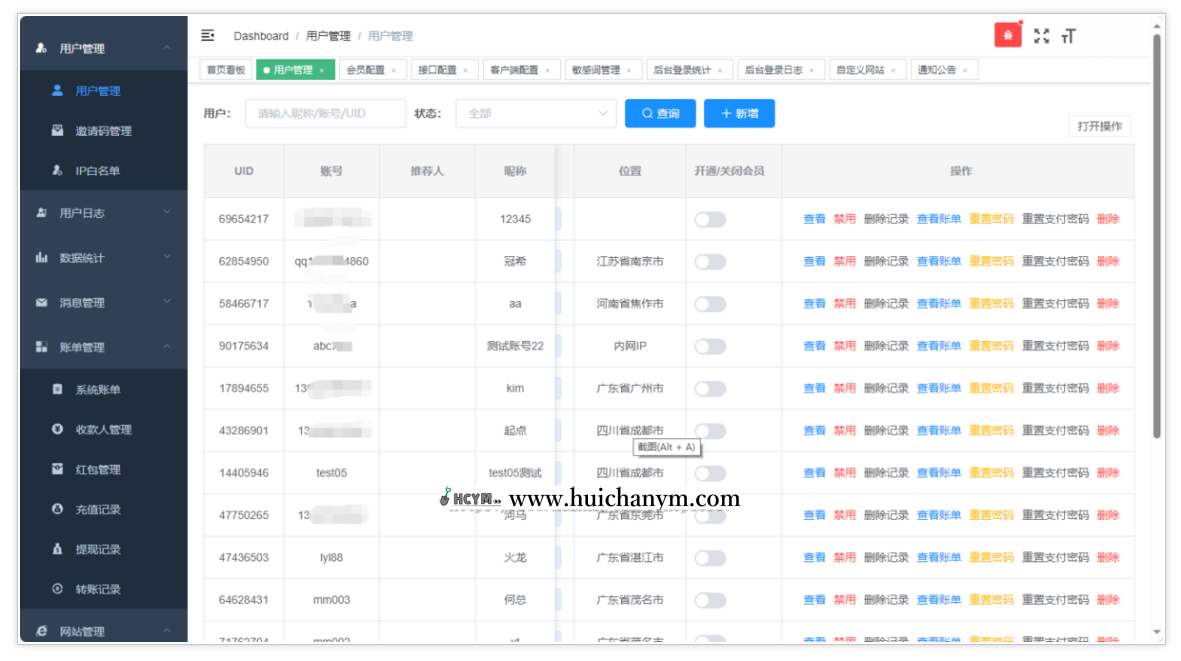Open the fullscreen expand icon
The image size is (1181, 661).
point(1041,35)
